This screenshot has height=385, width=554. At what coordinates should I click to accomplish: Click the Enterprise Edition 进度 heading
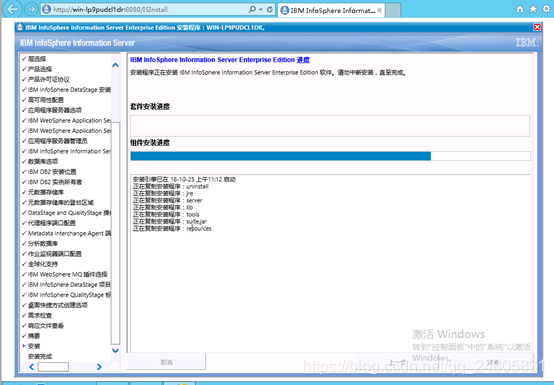click(x=219, y=60)
